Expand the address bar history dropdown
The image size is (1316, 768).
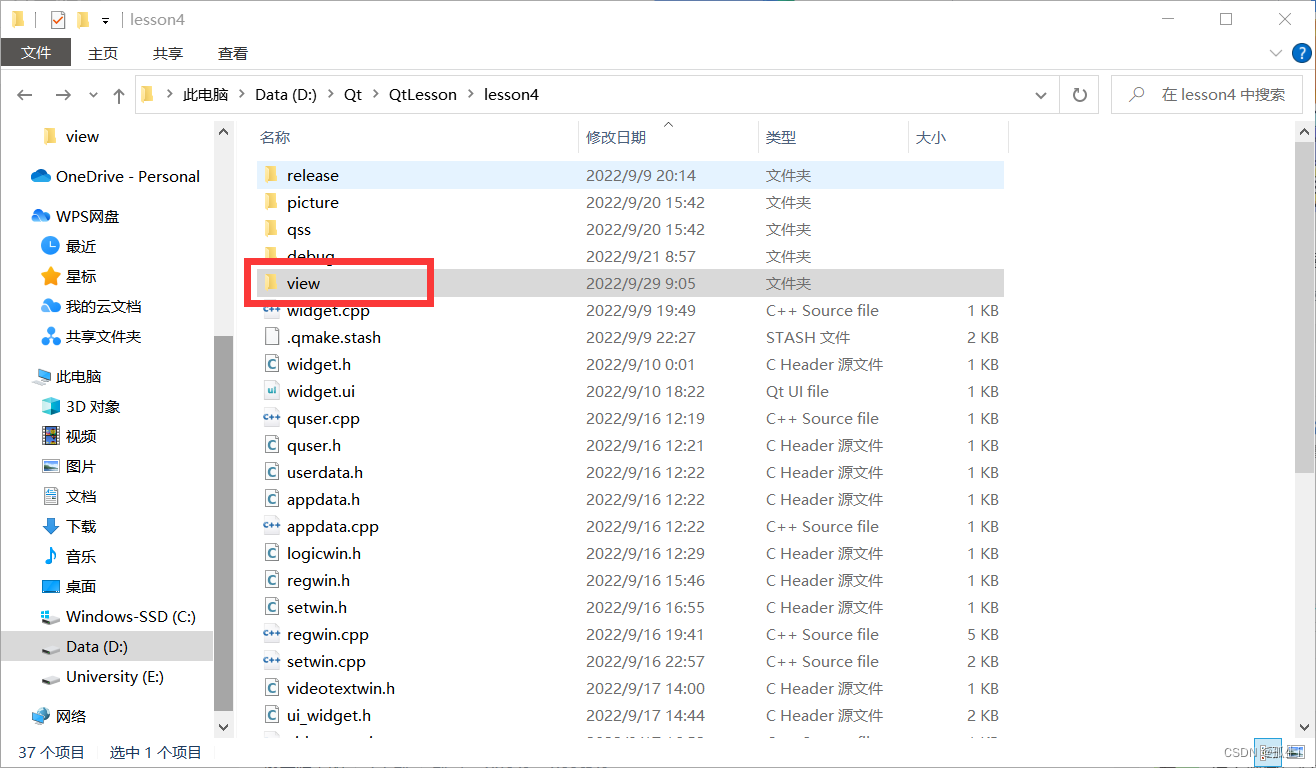tap(1042, 95)
